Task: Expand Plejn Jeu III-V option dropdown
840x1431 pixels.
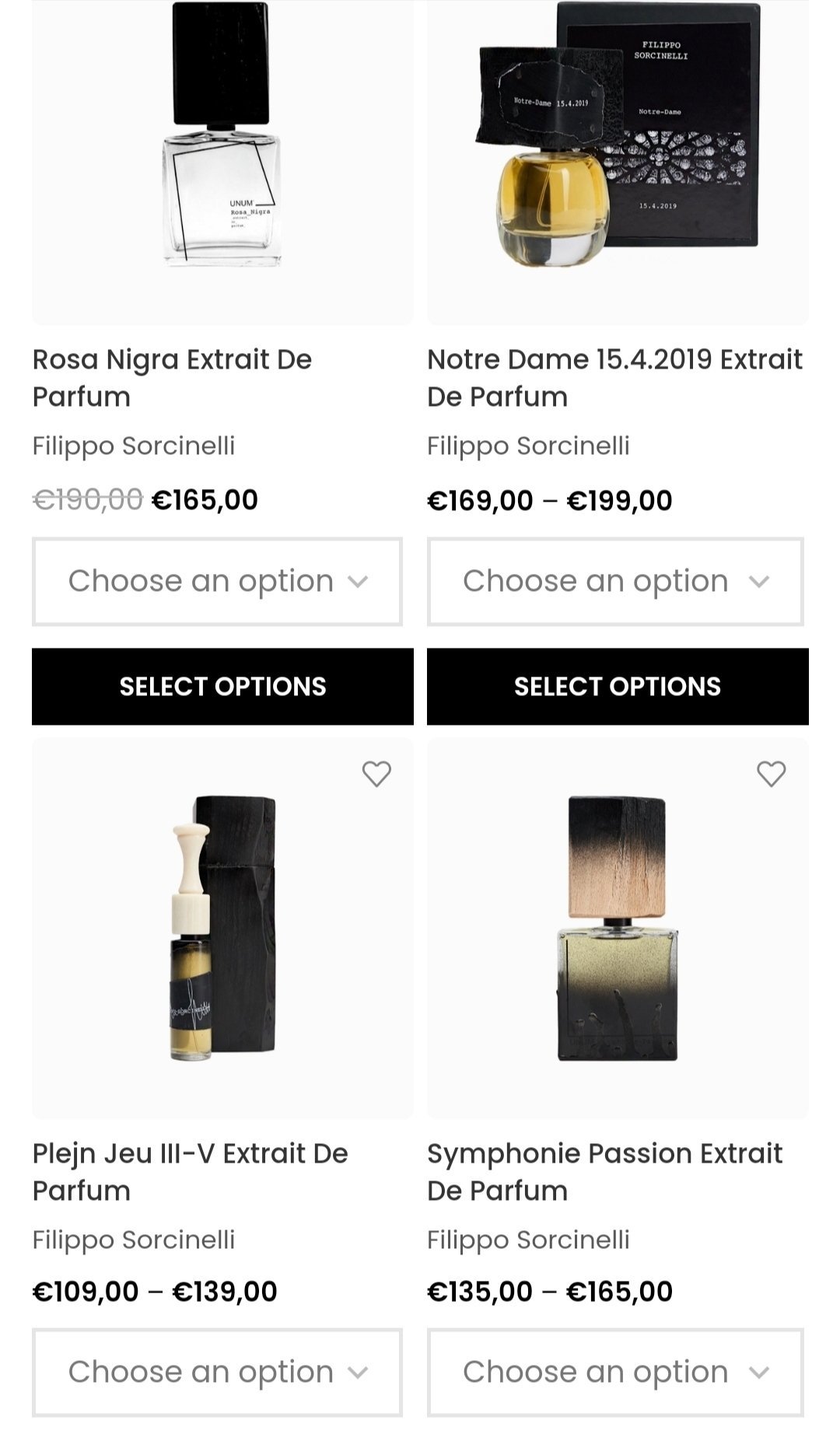Action: coord(217,1373)
